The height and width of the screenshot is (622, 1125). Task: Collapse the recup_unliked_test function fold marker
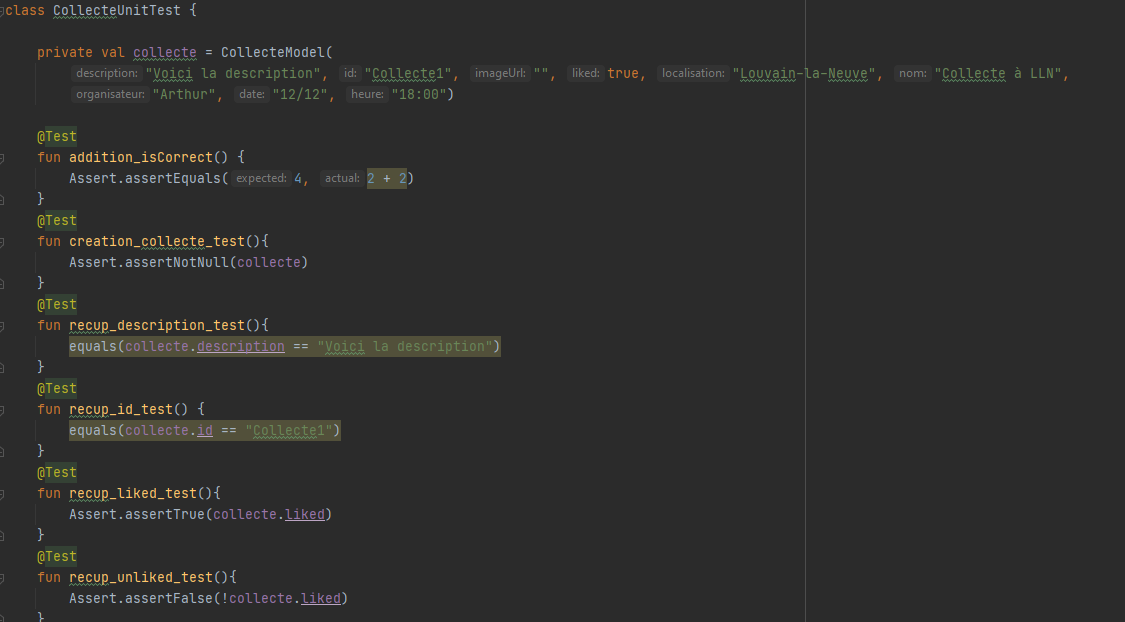(1, 578)
